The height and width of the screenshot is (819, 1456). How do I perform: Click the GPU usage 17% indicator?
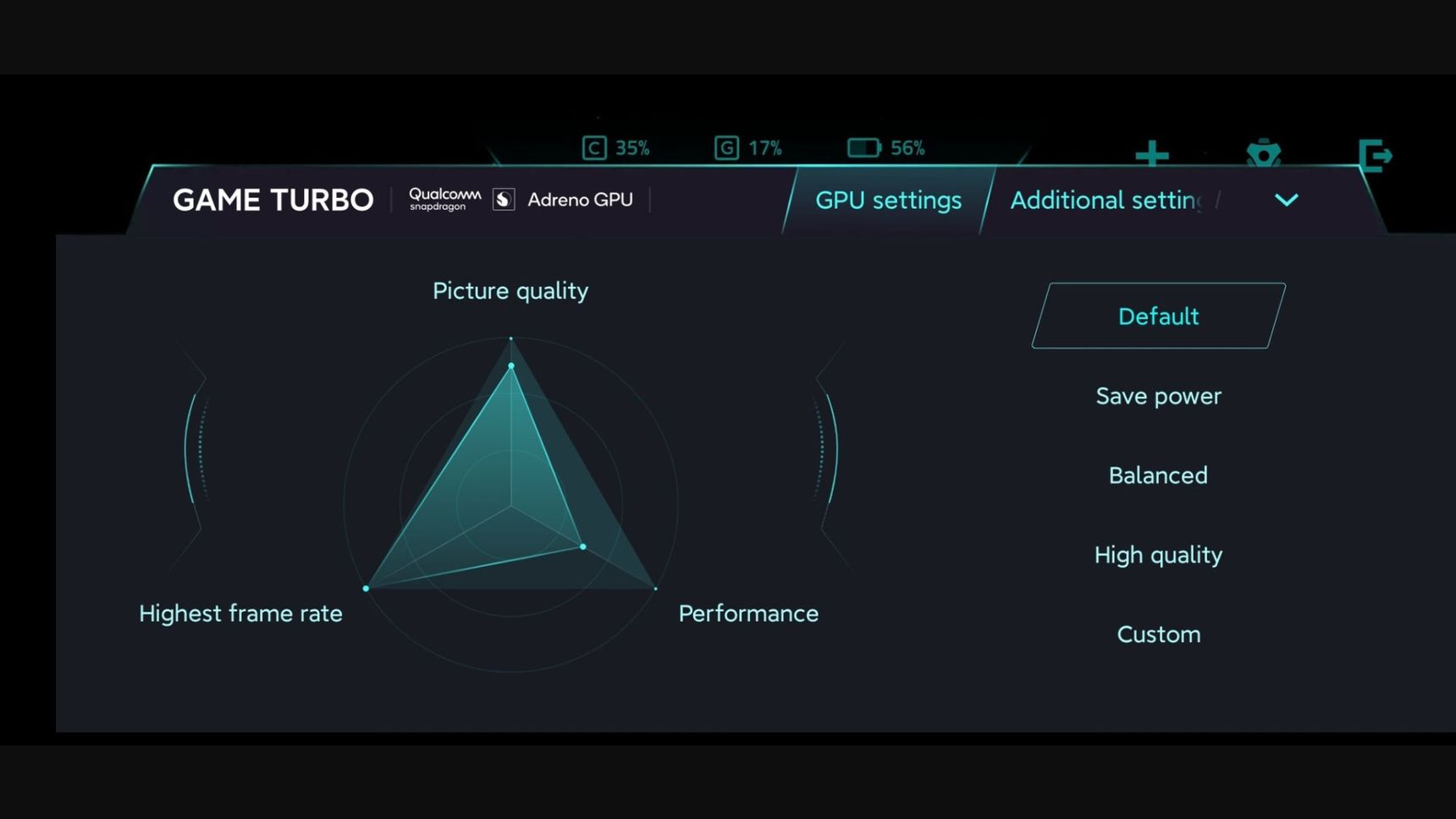tap(748, 148)
